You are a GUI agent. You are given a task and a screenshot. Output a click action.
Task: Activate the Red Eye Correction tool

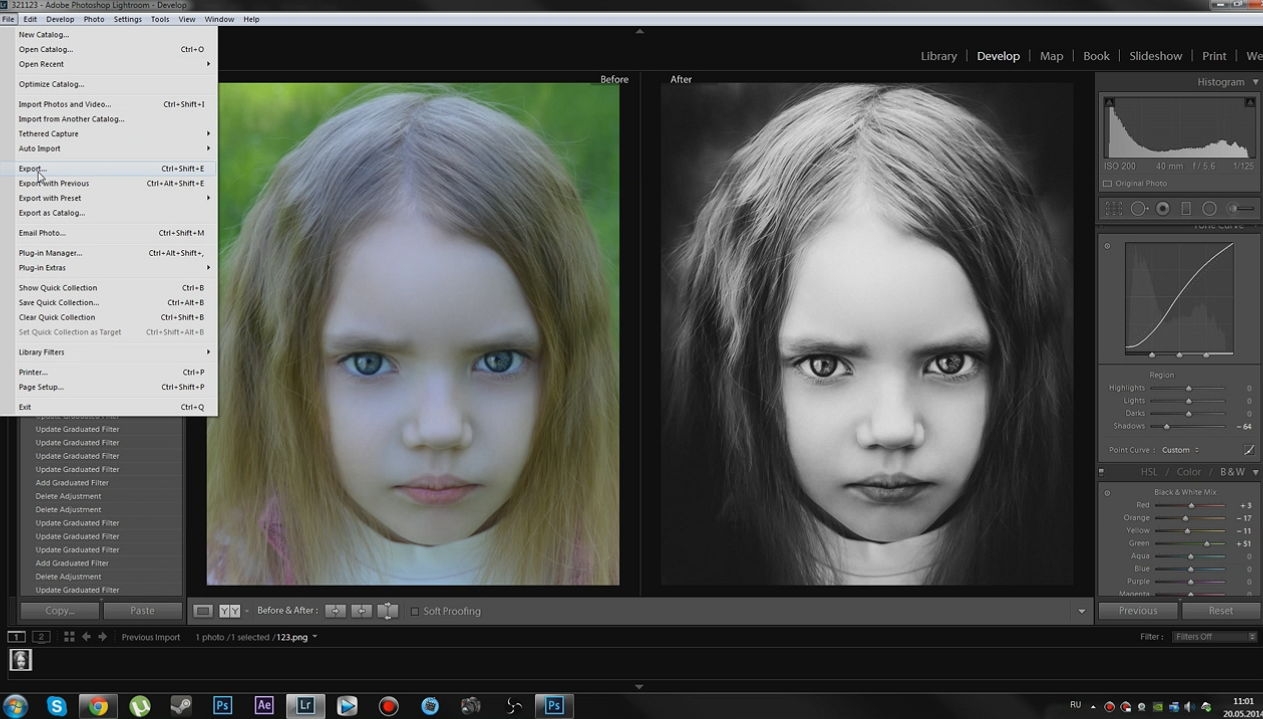(1162, 209)
